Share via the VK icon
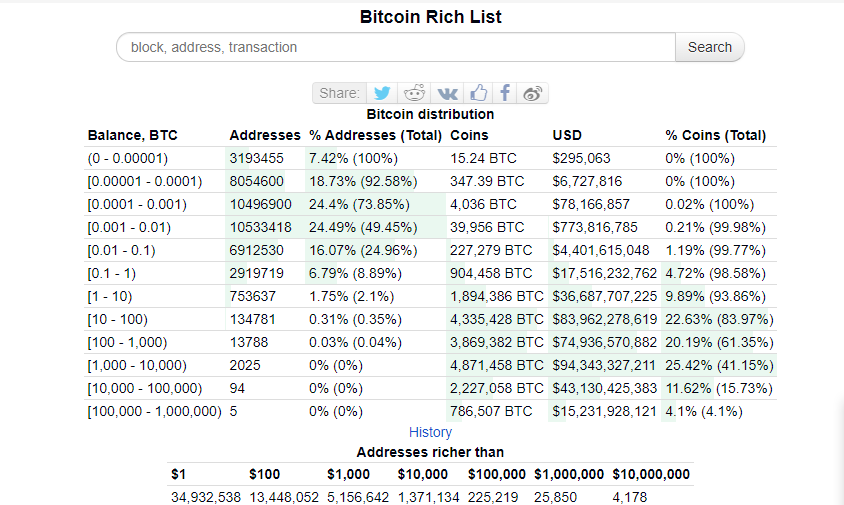This screenshot has width=844, height=505. [x=447, y=93]
